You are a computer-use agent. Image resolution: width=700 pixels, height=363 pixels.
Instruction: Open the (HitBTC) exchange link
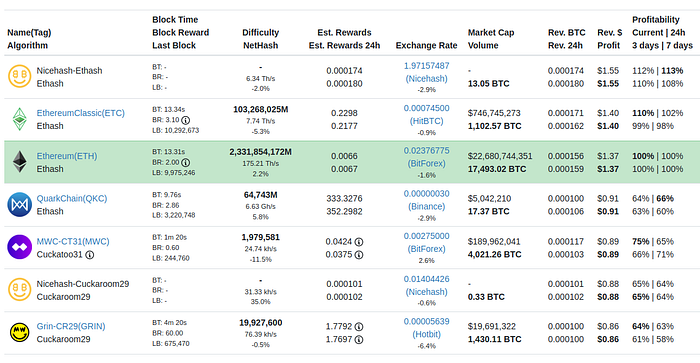(x=426, y=121)
